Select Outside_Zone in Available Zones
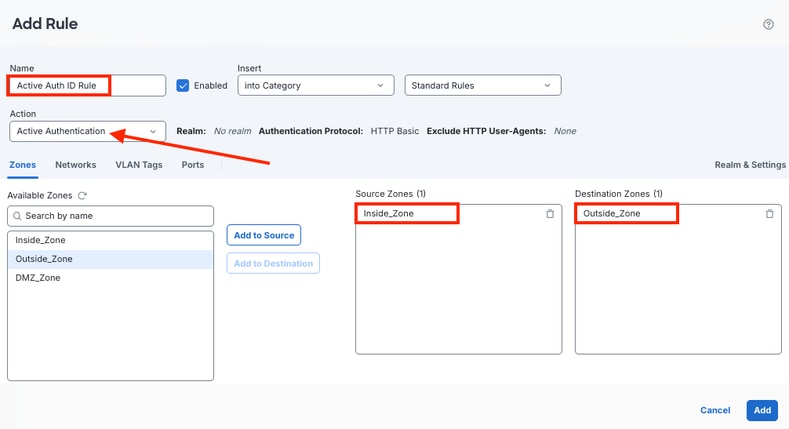The image size is (789, 429). pyautogui.click(x=110, y=259)
